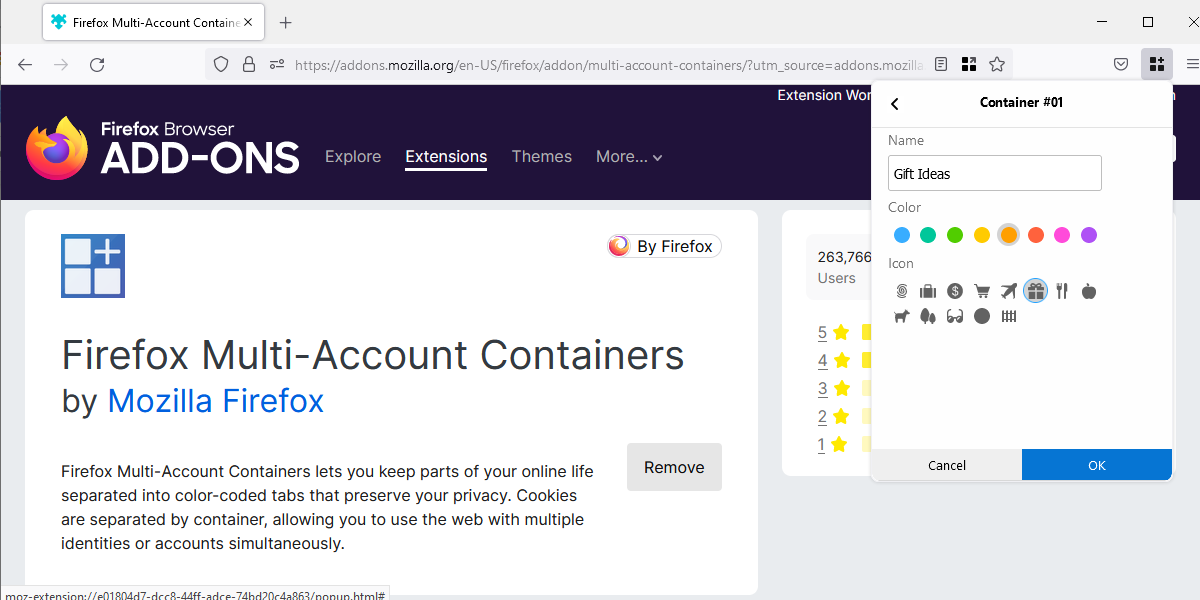1200x600 pixels.
Task: Go back using the container panel chevron
Action: point(895,103)
